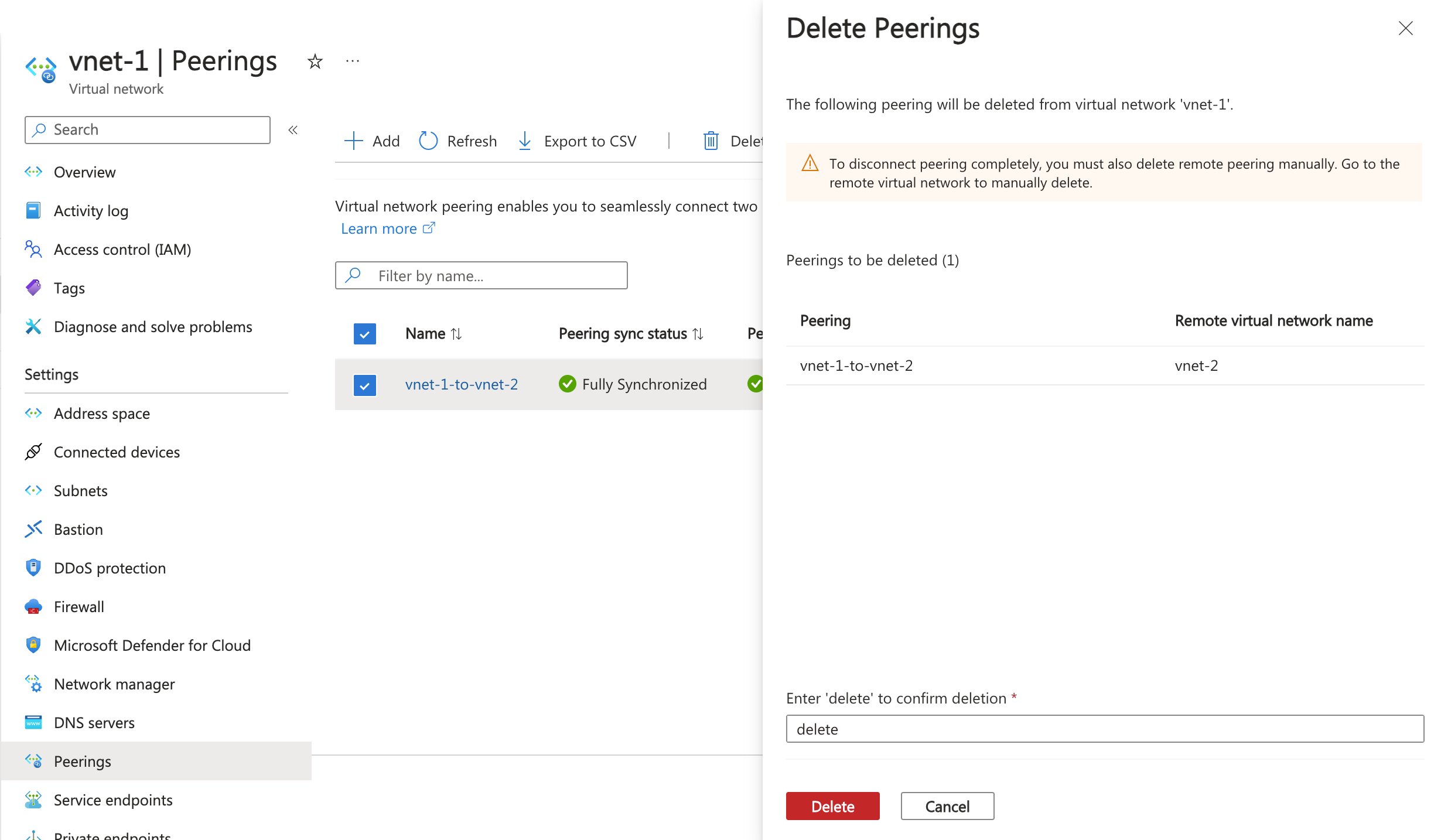
Task: Click the Diagnose and solve problems icon
Action: (x=33, y=326)
